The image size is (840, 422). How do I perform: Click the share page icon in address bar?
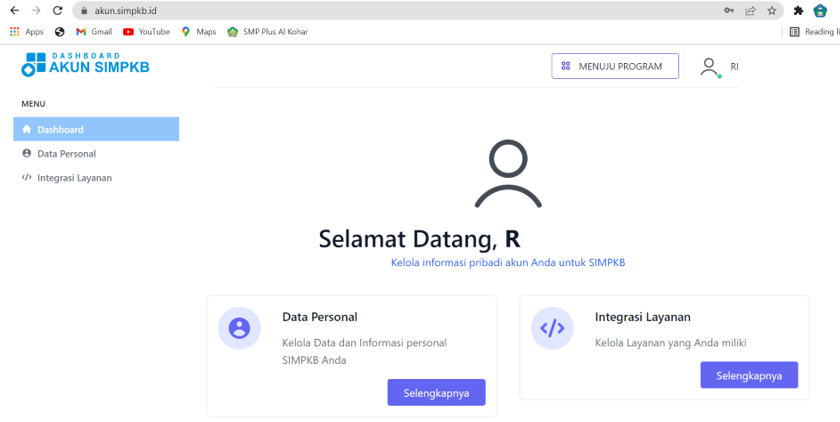click(750, 11)
